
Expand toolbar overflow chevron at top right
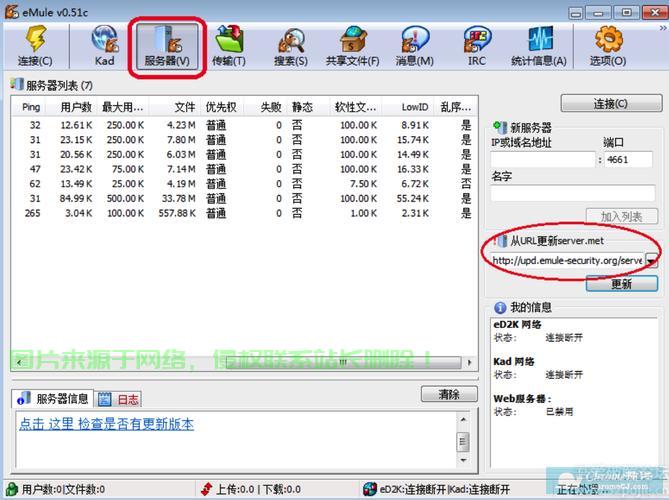(x=663, y=28)
